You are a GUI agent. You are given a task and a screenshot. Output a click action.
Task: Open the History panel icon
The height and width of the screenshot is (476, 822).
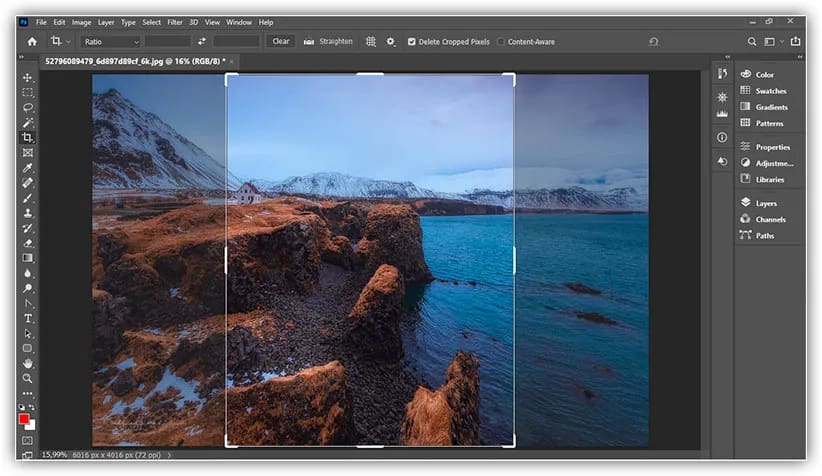click(x=722, y=73)
